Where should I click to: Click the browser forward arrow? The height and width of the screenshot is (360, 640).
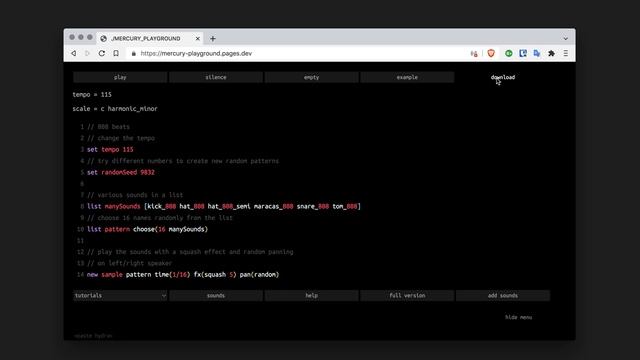pyautogui.click(x=87, y=53)
